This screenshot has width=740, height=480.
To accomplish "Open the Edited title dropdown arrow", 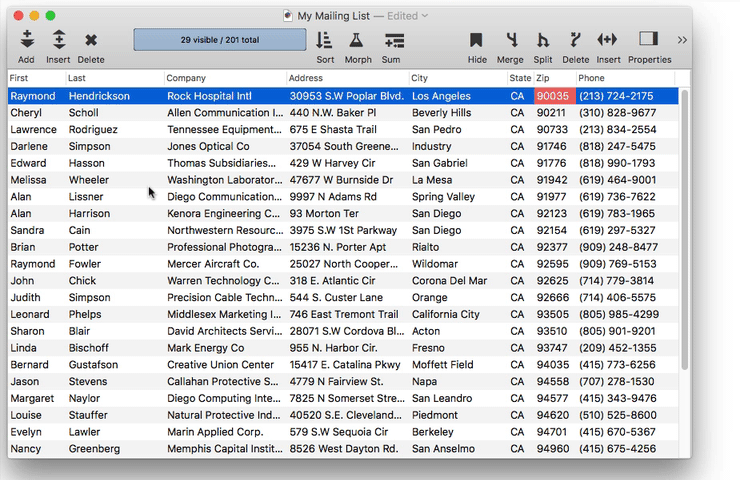I will pyautogui.click(x=425, y=16).
